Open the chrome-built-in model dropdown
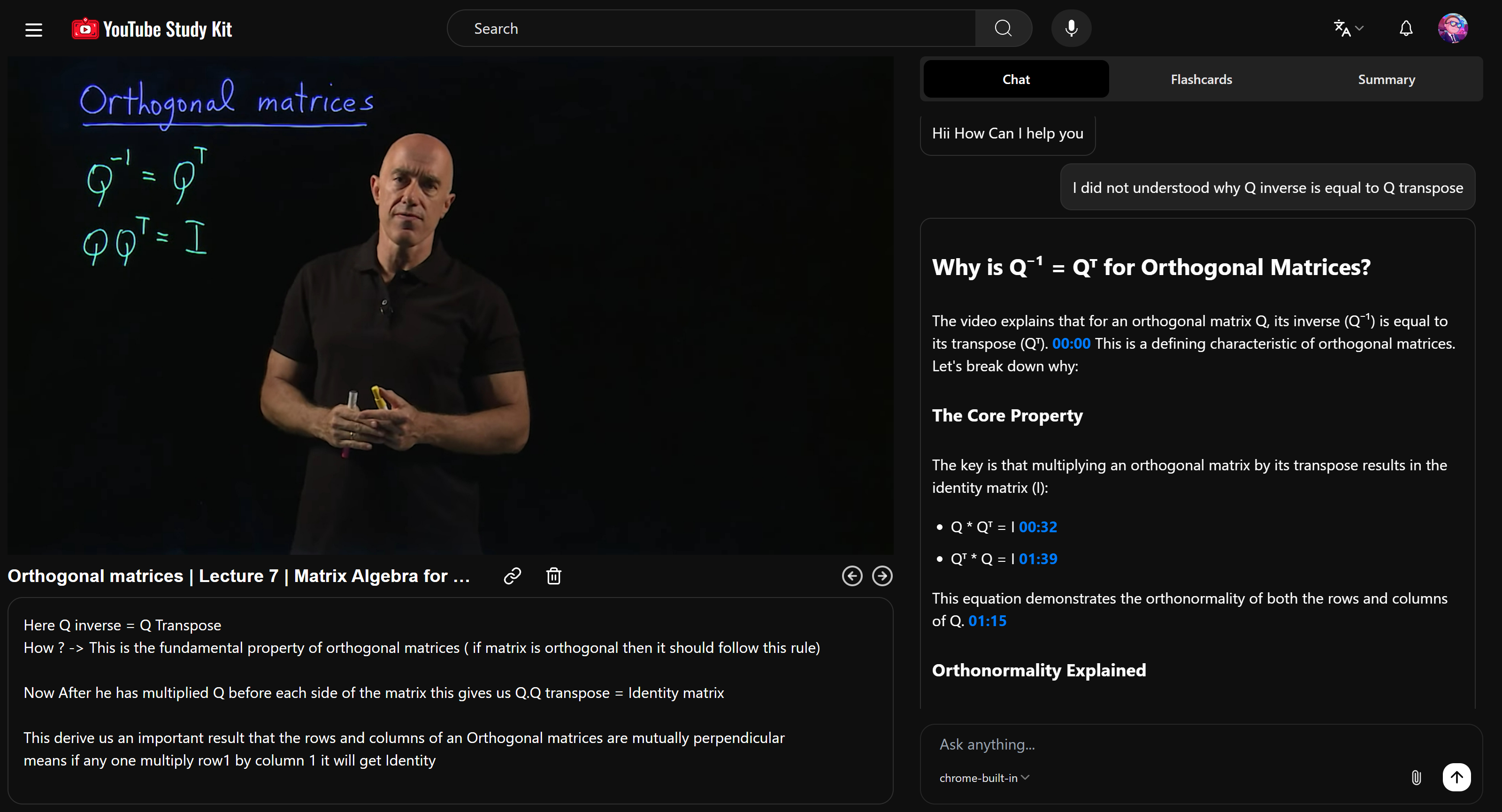Viewport: 1502px width, 812px height. pyautogui.click(x=984, y=778)
